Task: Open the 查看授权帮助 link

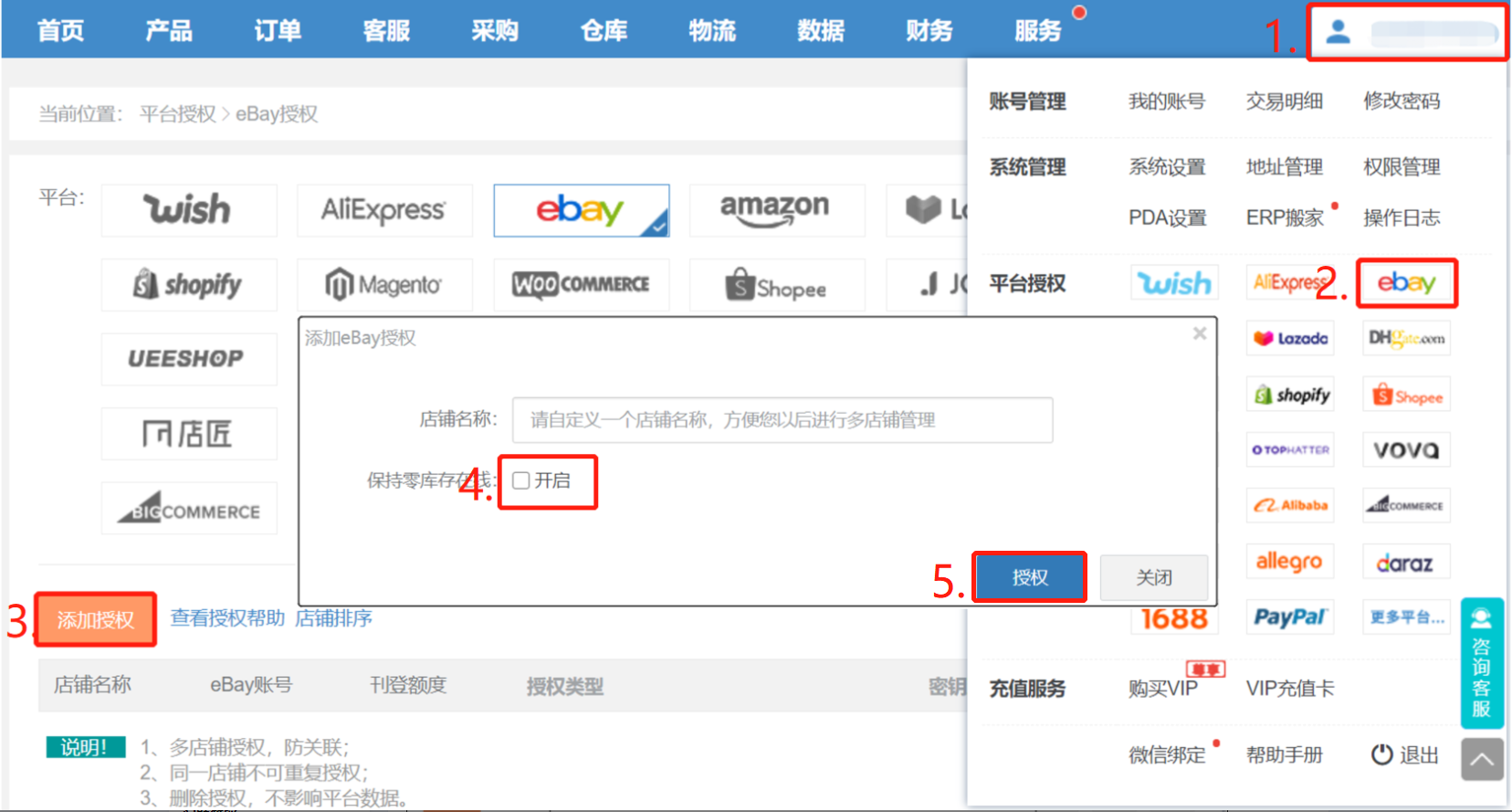Action: click(x=227, y=618)
